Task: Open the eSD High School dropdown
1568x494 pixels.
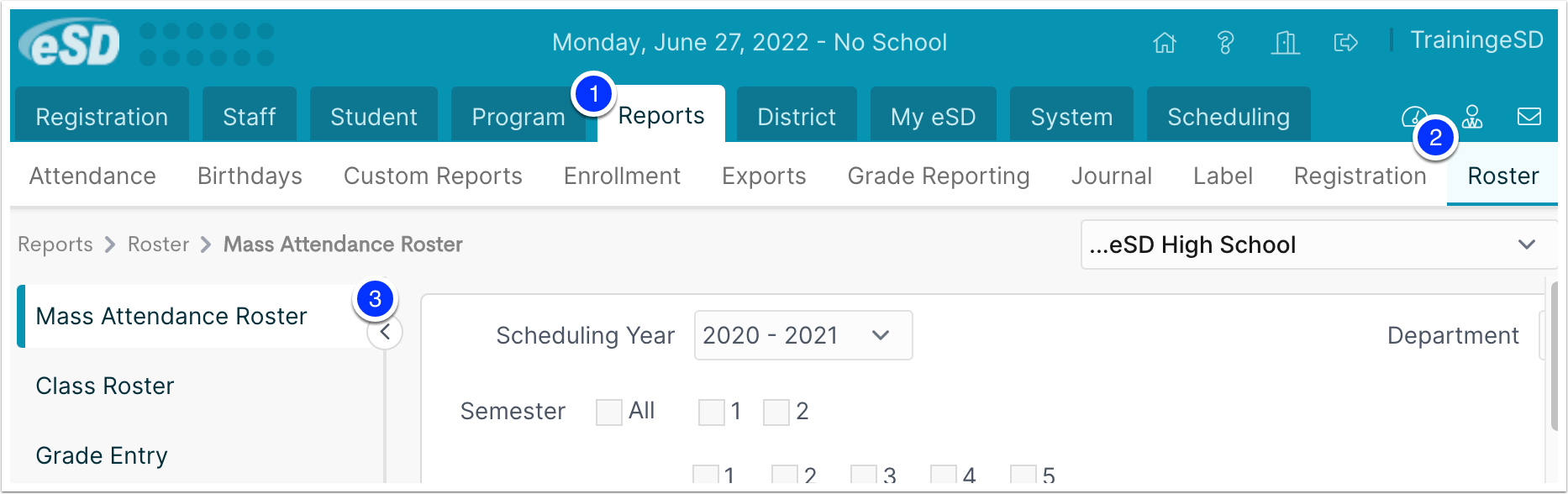Action: coord(1318,244)
